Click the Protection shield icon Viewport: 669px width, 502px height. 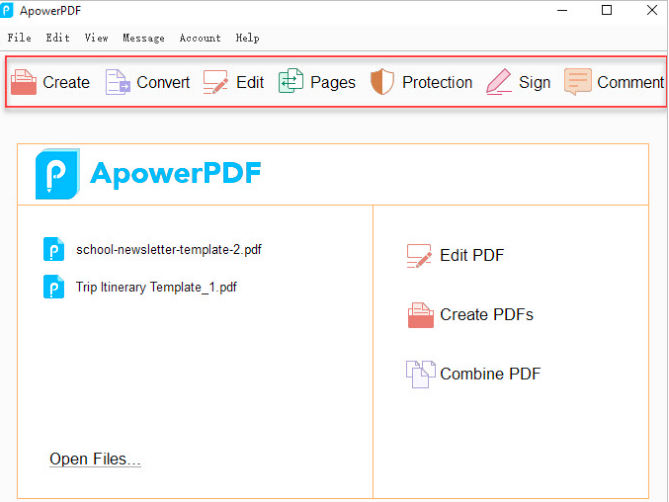tap(382, 81)
